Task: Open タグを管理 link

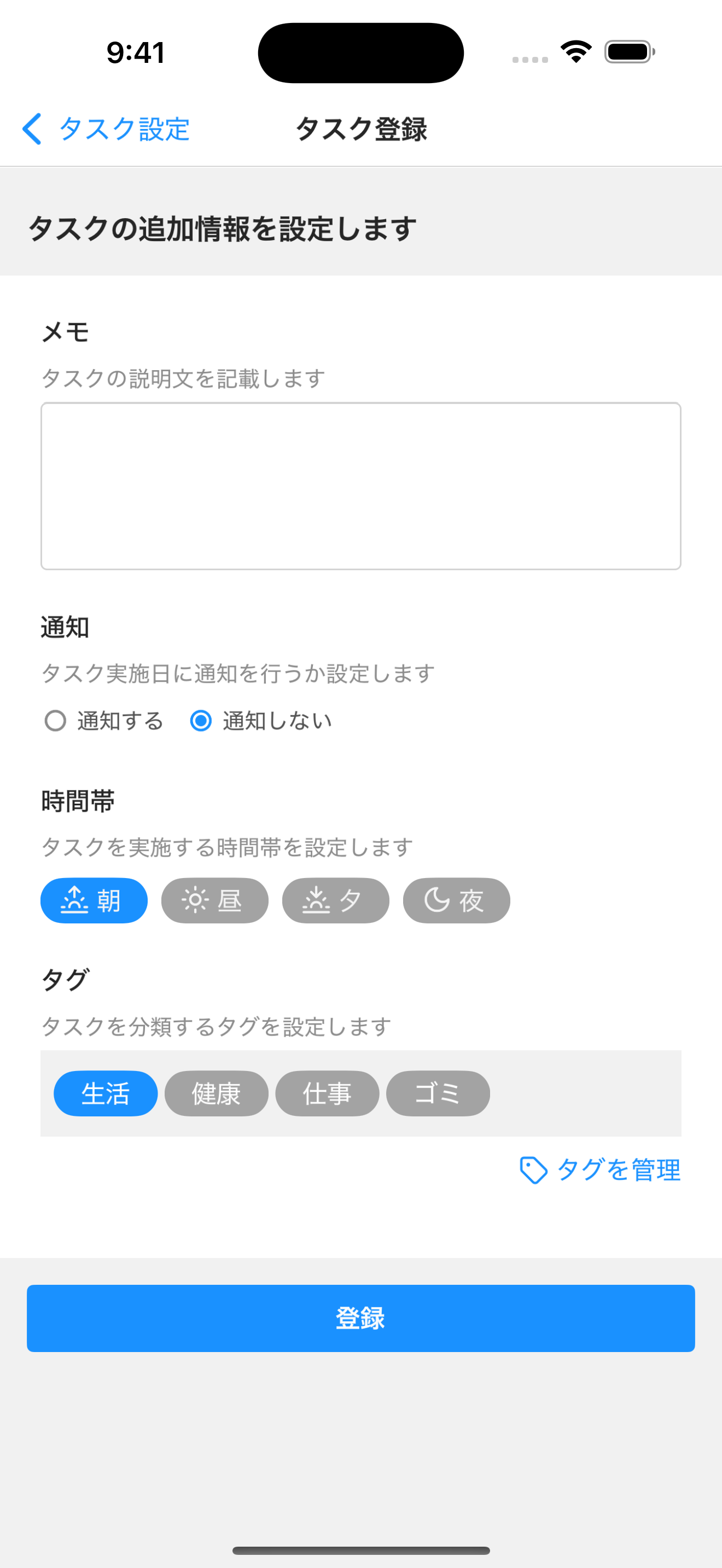Action: pos(619,1170)
